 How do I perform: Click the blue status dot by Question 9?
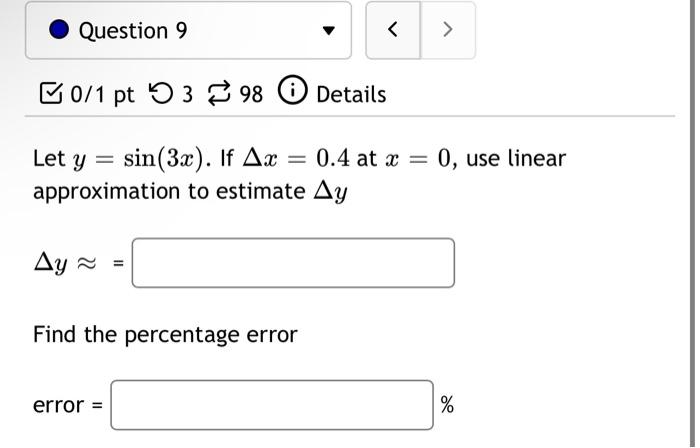click(x=59, y=30)
